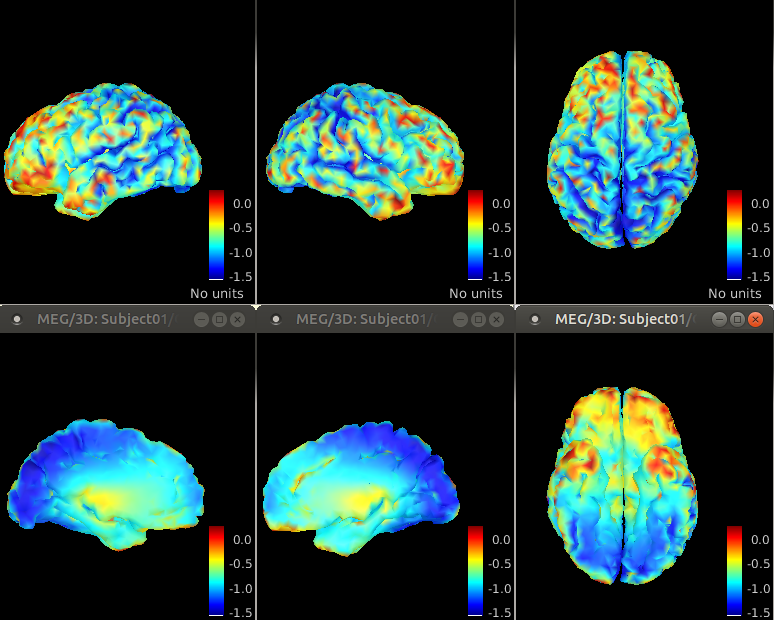Click the top-right top-view cortex surface

coord(622,150)
